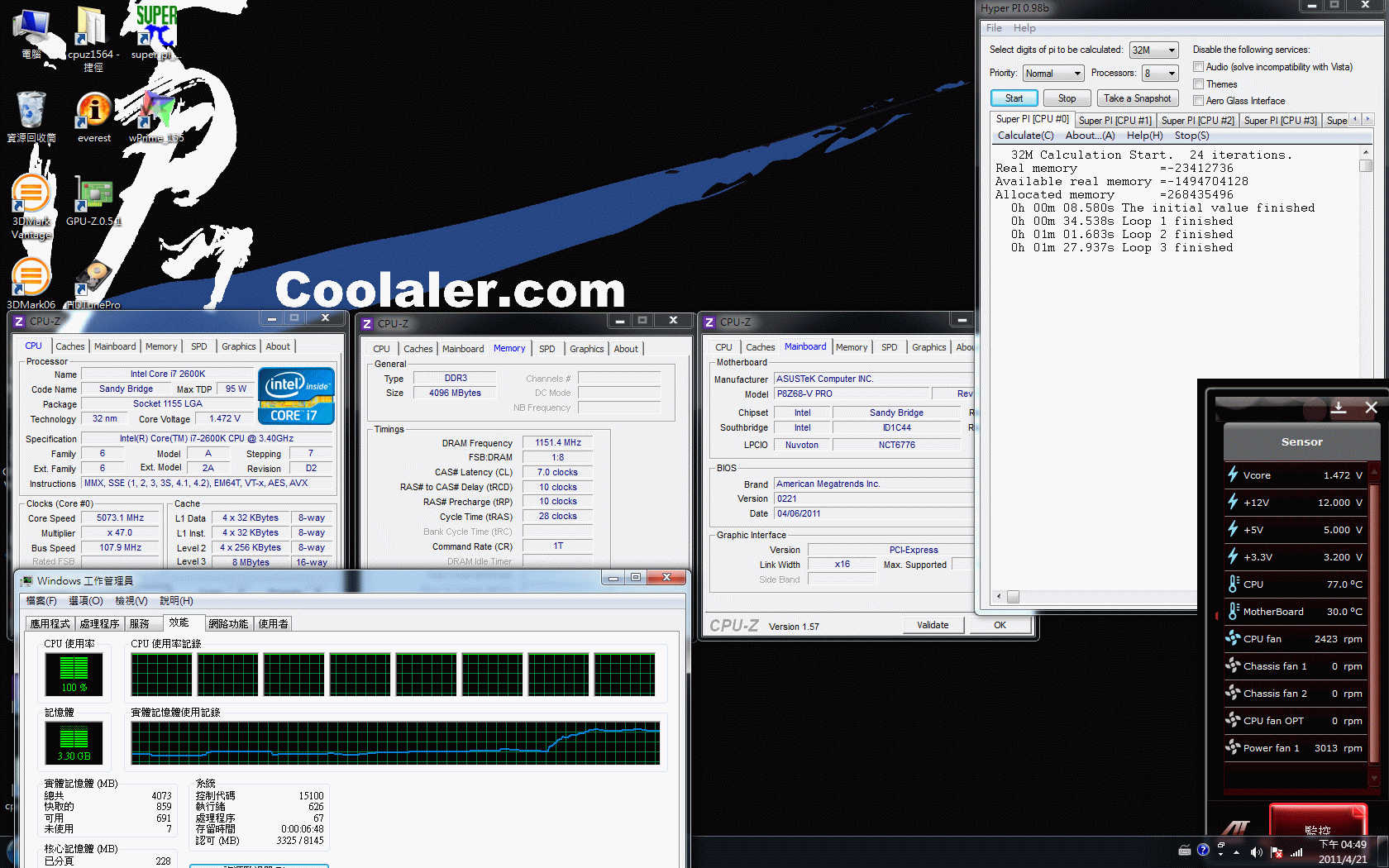The height and width of the screenshot is (868, 1389).
Task: Open the Recycle Bin desktop icon
Action: tap(31, 117)
